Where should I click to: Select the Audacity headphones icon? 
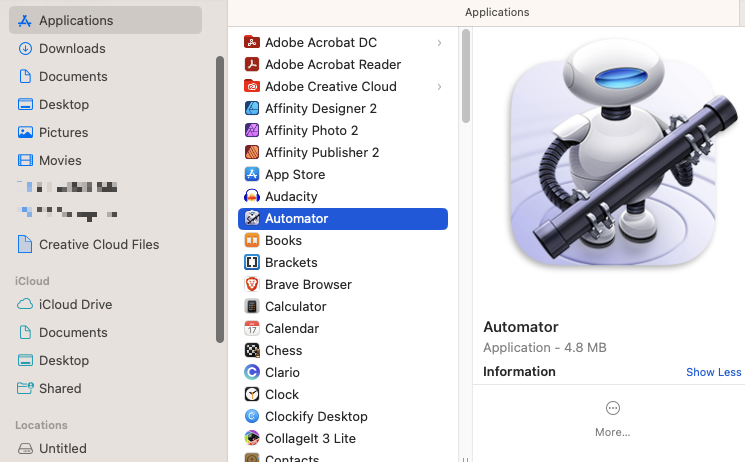[x=252, y=196]
